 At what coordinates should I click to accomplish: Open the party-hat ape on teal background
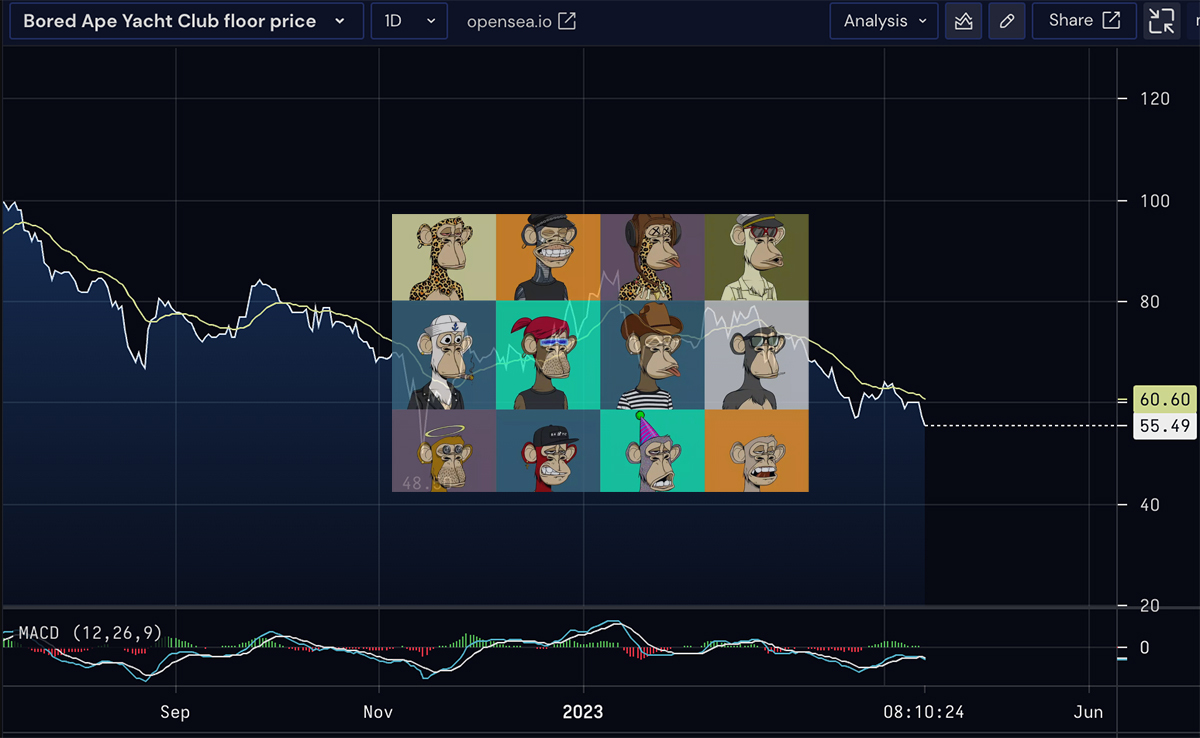[652, 451]
